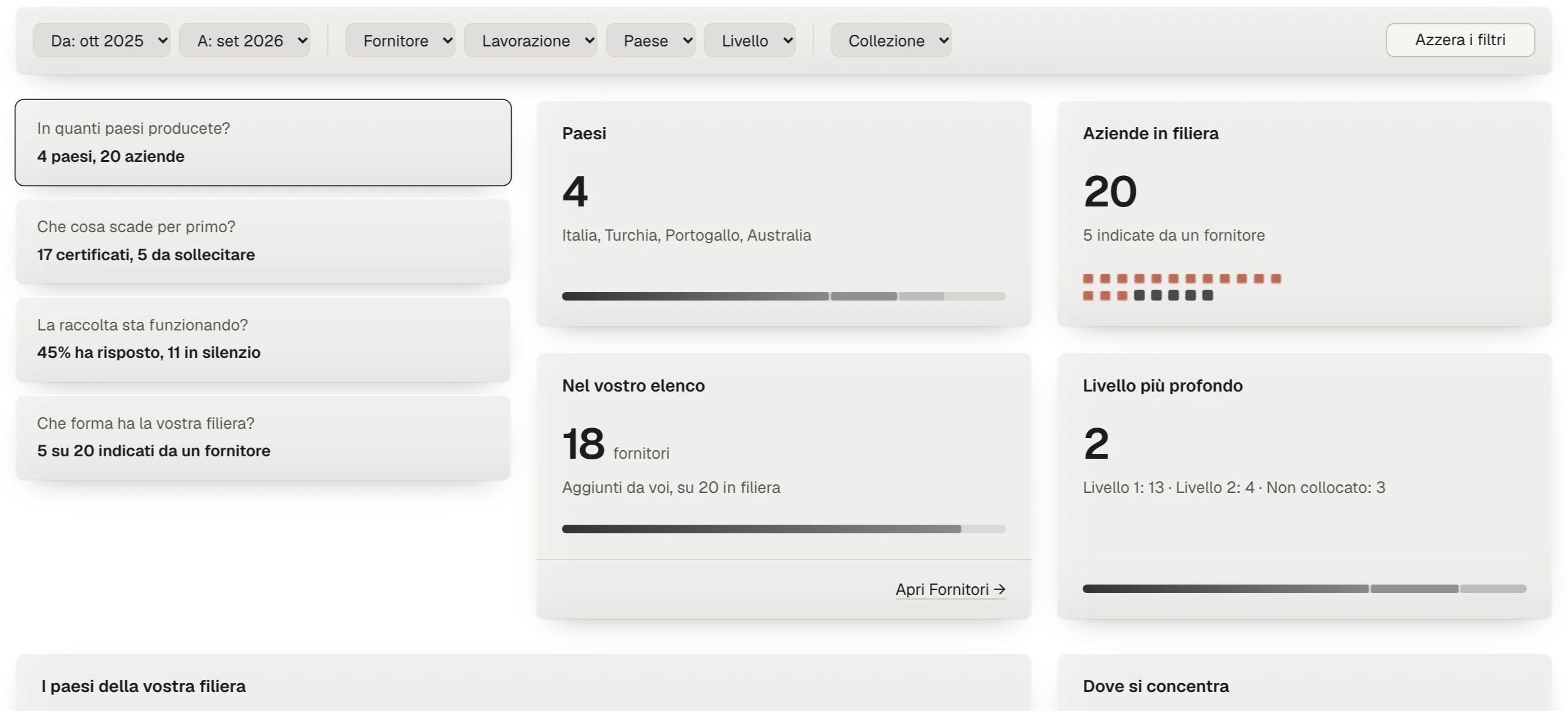Click the '5 indicate da un fornitore' text
1568x711 pixels.
click(x=1174, y=235)
